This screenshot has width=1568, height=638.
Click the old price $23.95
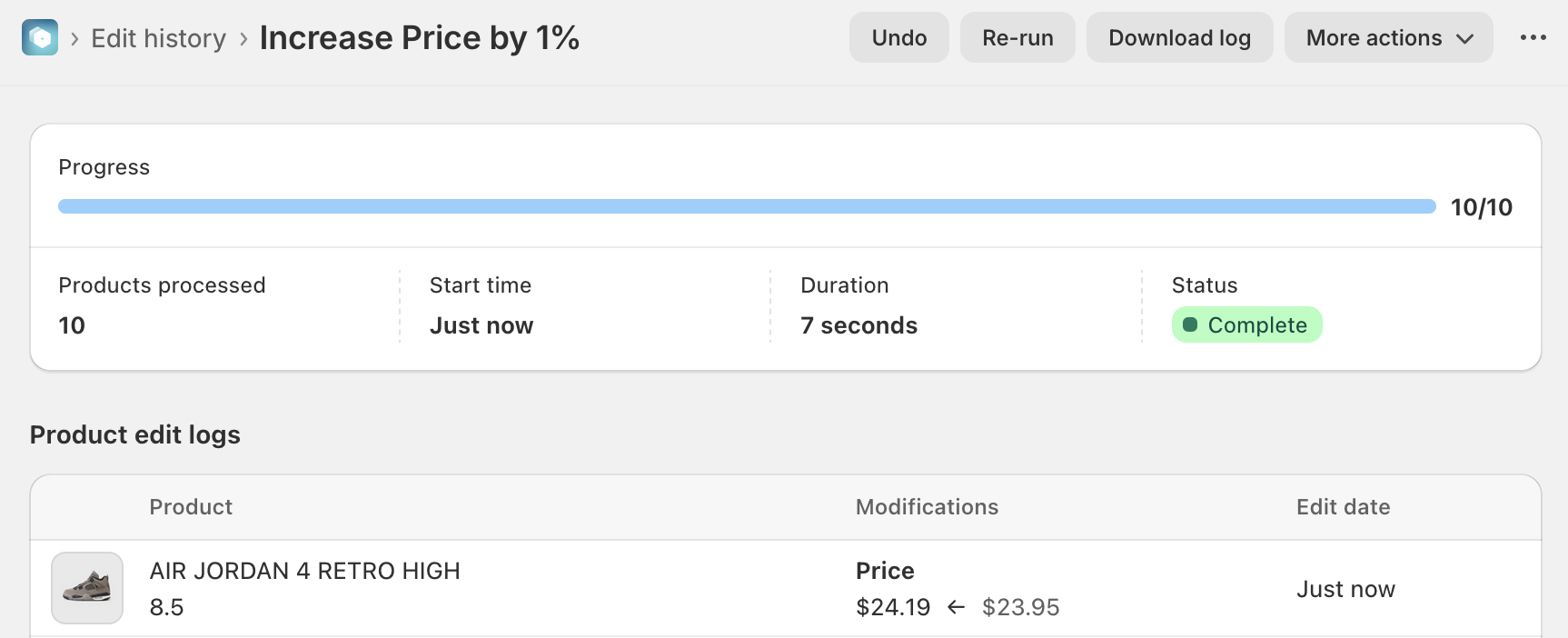tap(1020, 607)
